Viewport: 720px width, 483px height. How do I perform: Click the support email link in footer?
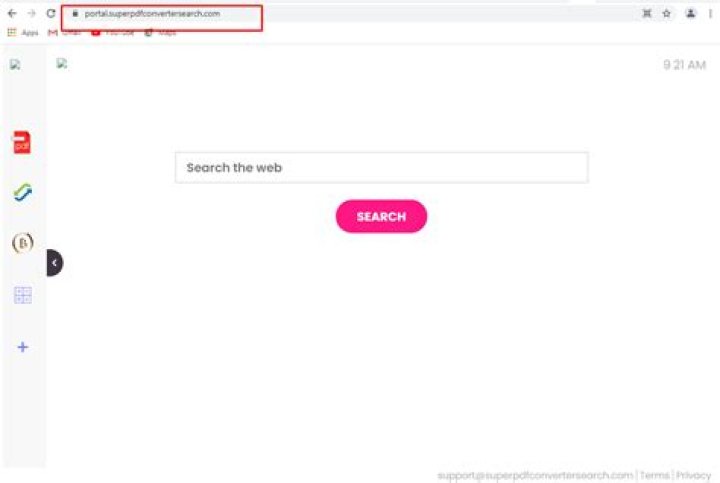pos(535,475)
